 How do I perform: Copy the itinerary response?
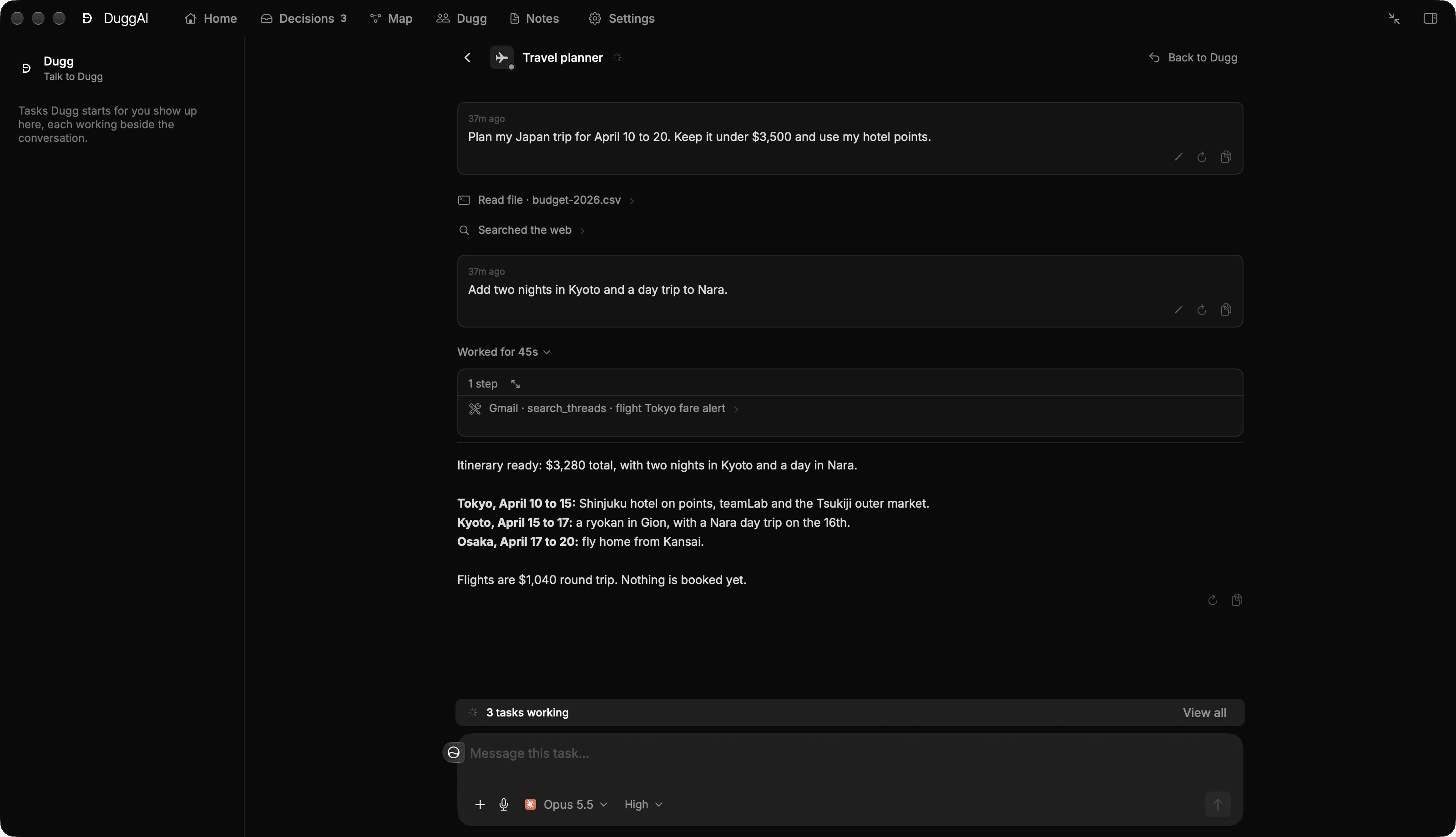(1236, 600)
